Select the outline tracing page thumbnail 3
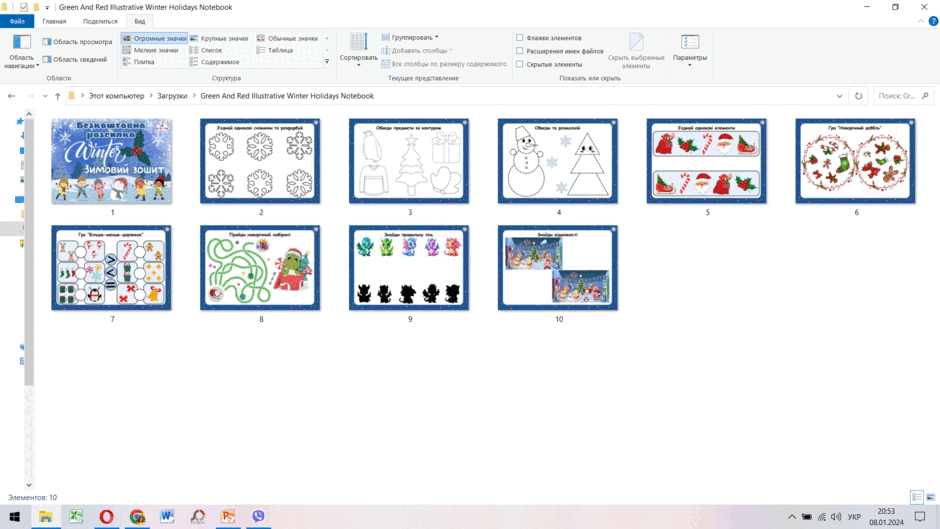940x529 pixels. pos(409,161)
